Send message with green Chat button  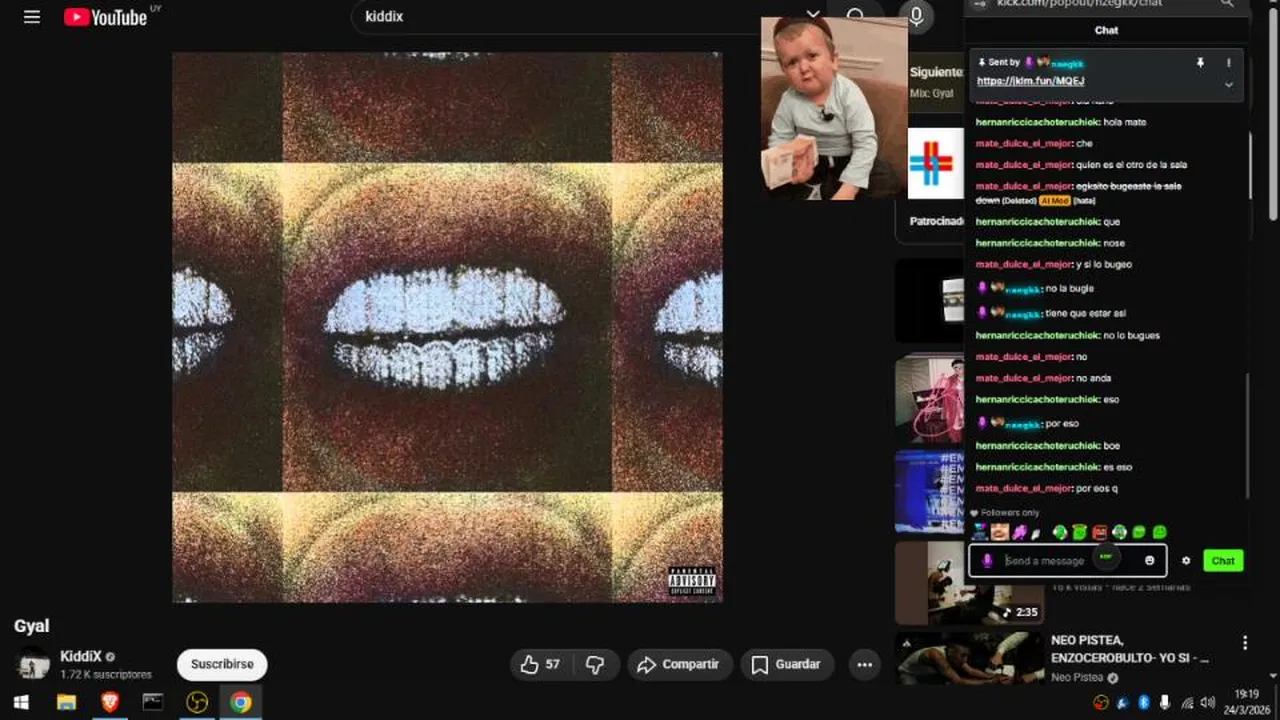click(x=1223, y=560)
